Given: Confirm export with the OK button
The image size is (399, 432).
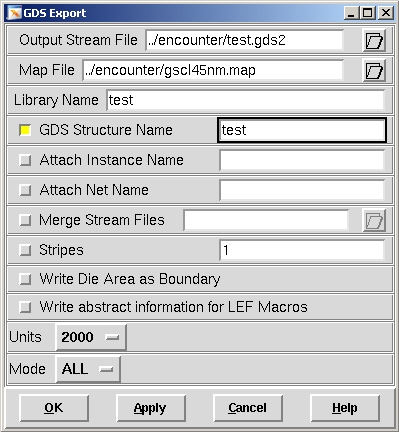Looking at the screenshot, I should [x=54, y=408].
